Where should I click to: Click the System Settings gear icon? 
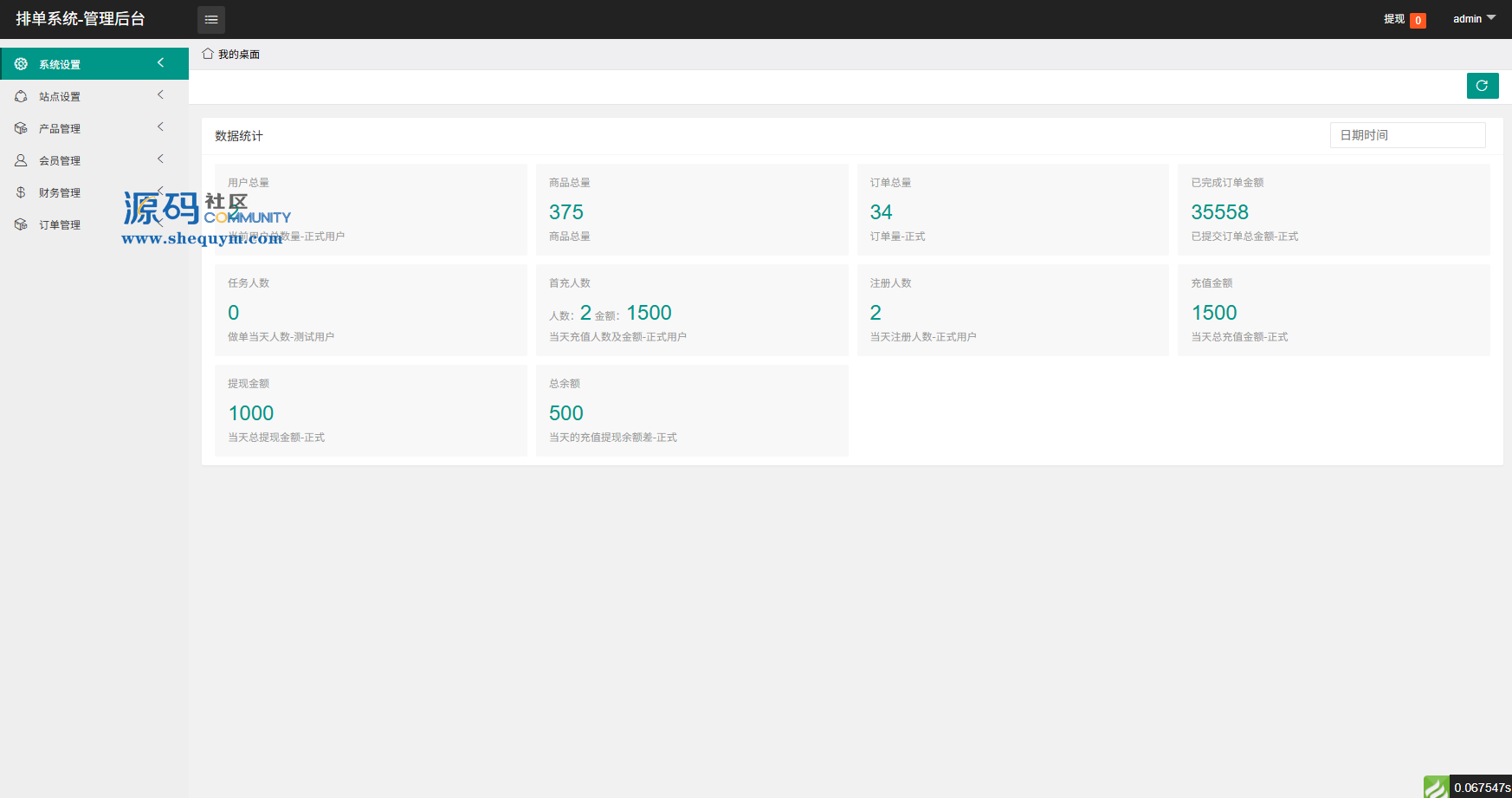[x=21, y=64]
